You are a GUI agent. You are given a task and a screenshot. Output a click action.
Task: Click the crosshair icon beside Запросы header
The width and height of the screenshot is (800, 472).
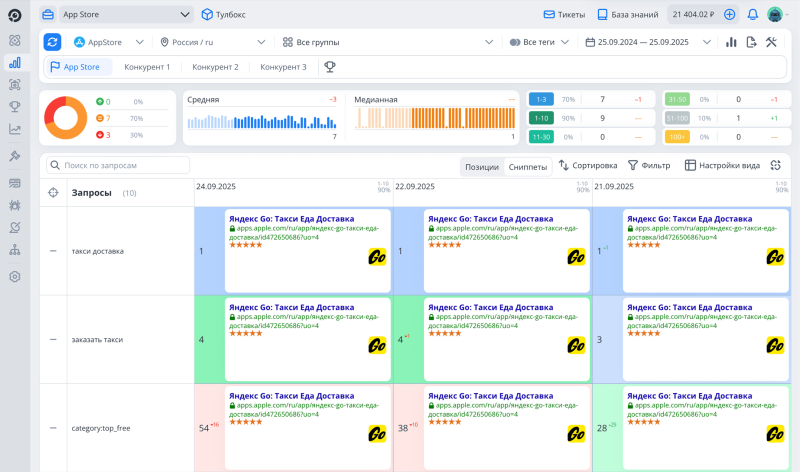pos(53,193)
